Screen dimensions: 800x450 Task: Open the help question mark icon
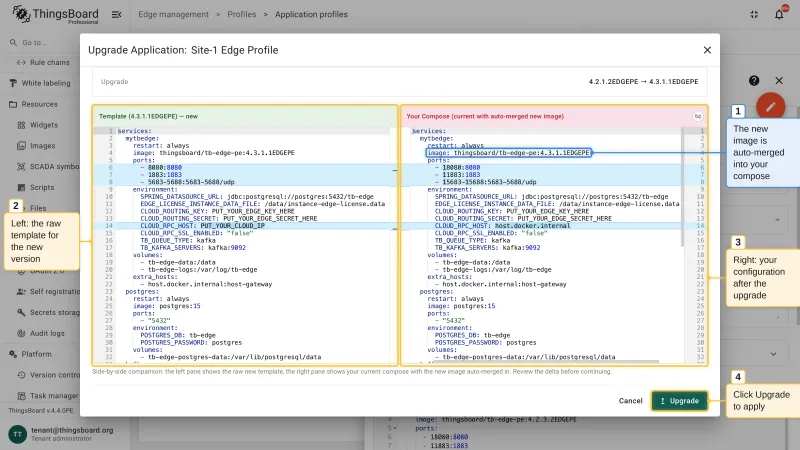[x=754, y=81]
